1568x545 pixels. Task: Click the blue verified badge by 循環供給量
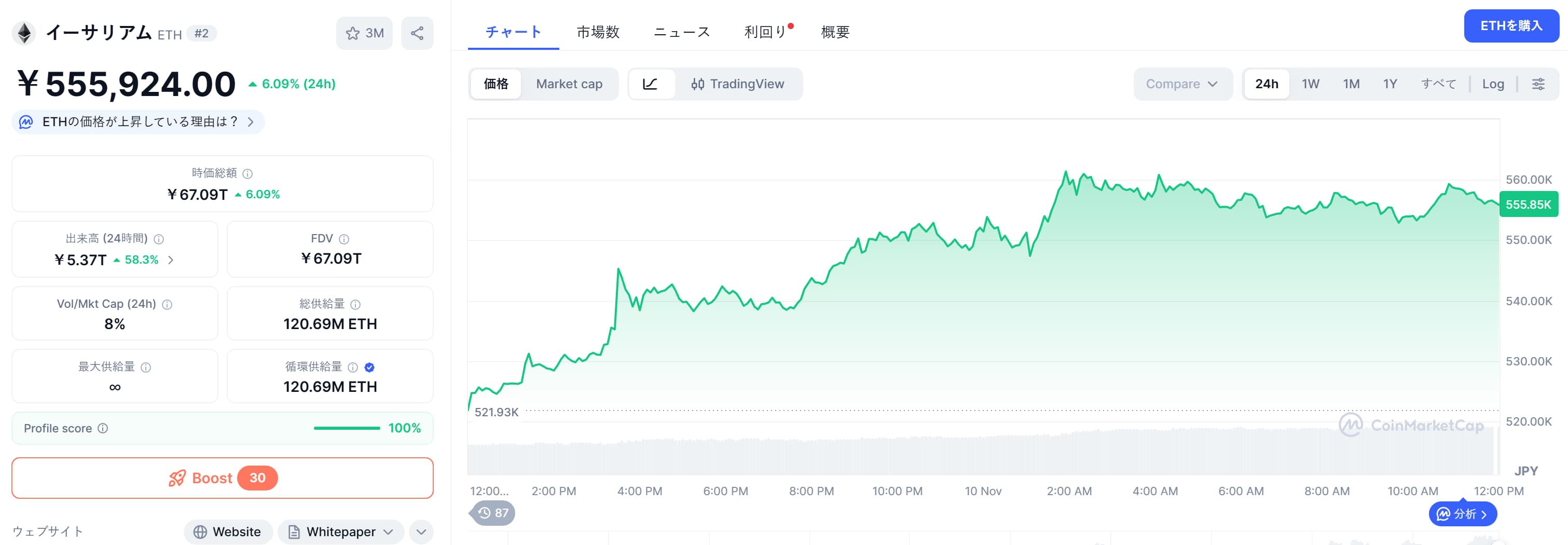pyautogui.click(x=369, y=367)
